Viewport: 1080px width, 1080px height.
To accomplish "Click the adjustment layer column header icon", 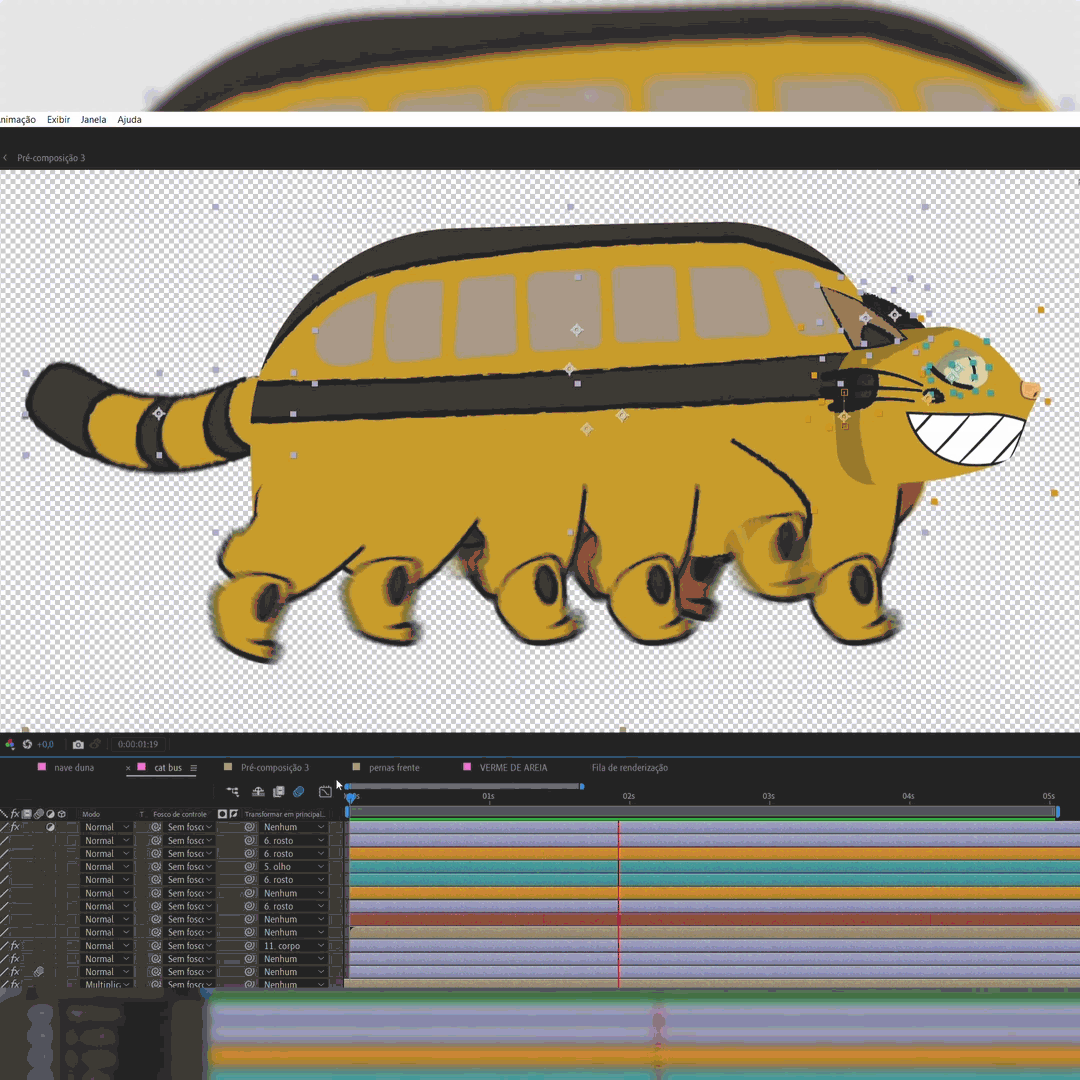I will pyautogui.click(x=50, y=813).
